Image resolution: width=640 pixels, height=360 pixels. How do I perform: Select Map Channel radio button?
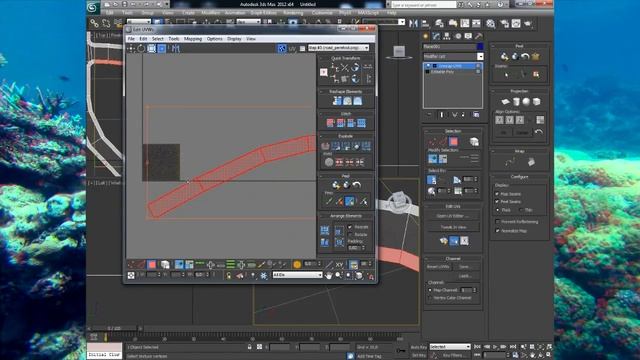[x=430, y=290]
